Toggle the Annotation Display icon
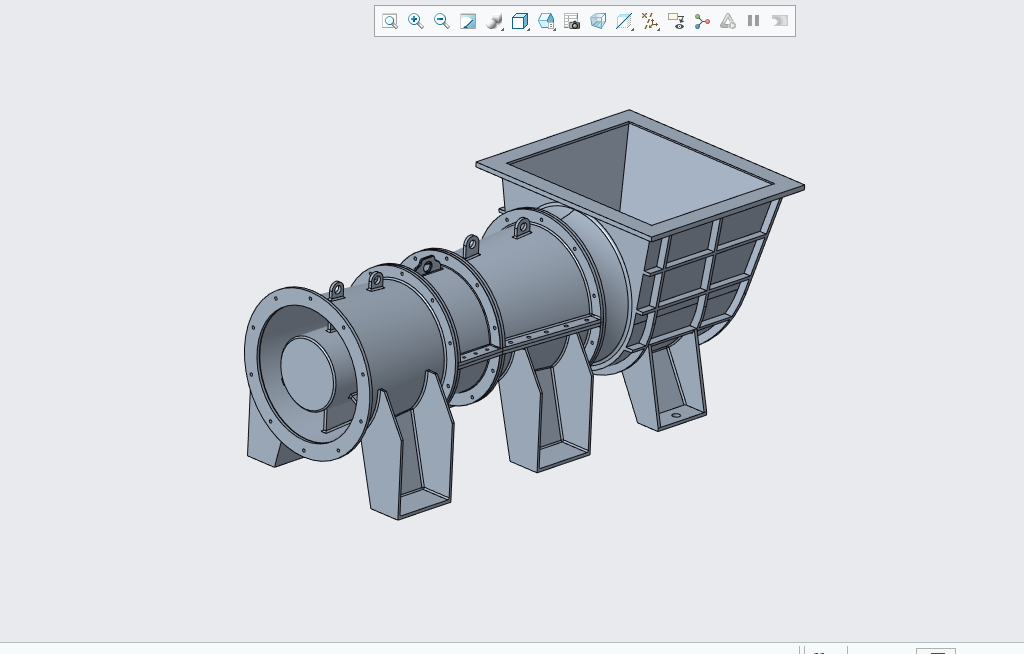Screen dimensions: 1024x654 [676, 22]
